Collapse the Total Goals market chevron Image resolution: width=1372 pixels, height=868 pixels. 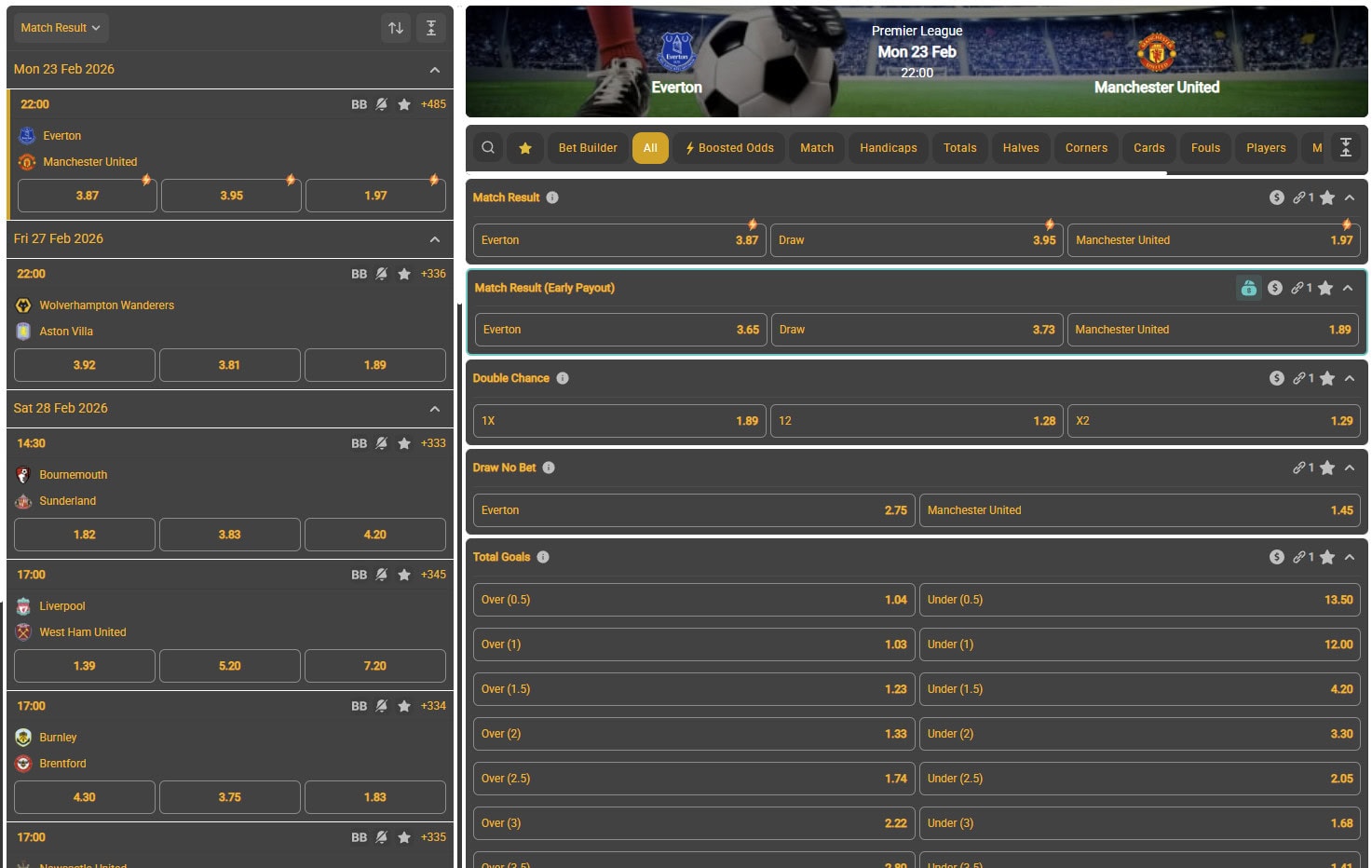pyautogui.click(x=1350, y=557)
